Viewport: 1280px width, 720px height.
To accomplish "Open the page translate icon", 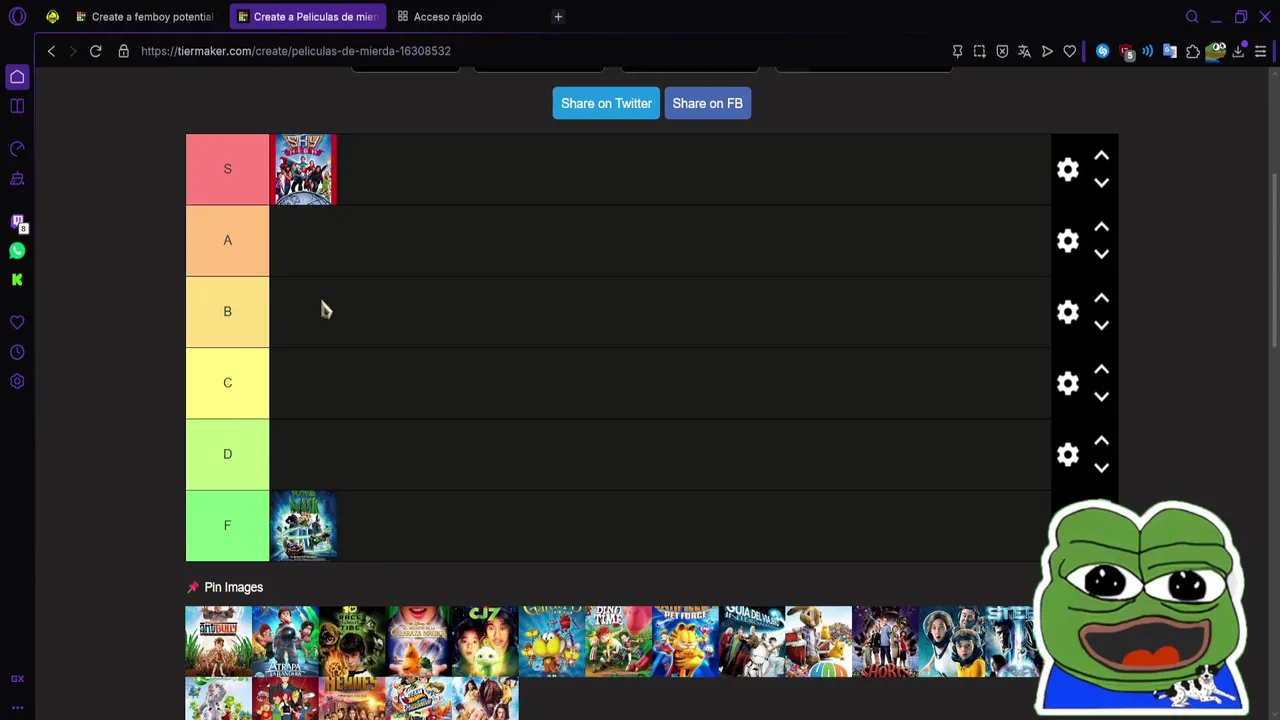I will pyautogui.click(x=1024, y=51).
